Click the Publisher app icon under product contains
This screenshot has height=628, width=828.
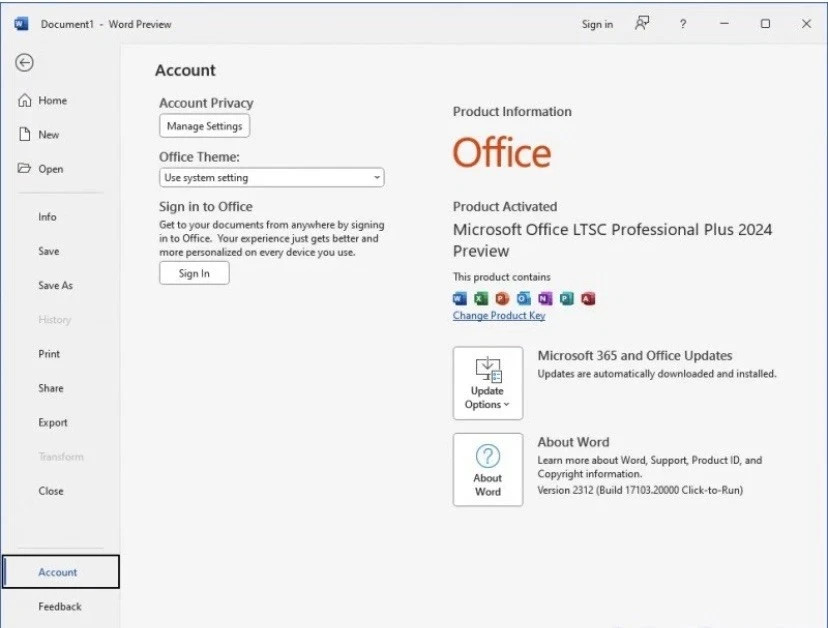[x=567, y=298]
